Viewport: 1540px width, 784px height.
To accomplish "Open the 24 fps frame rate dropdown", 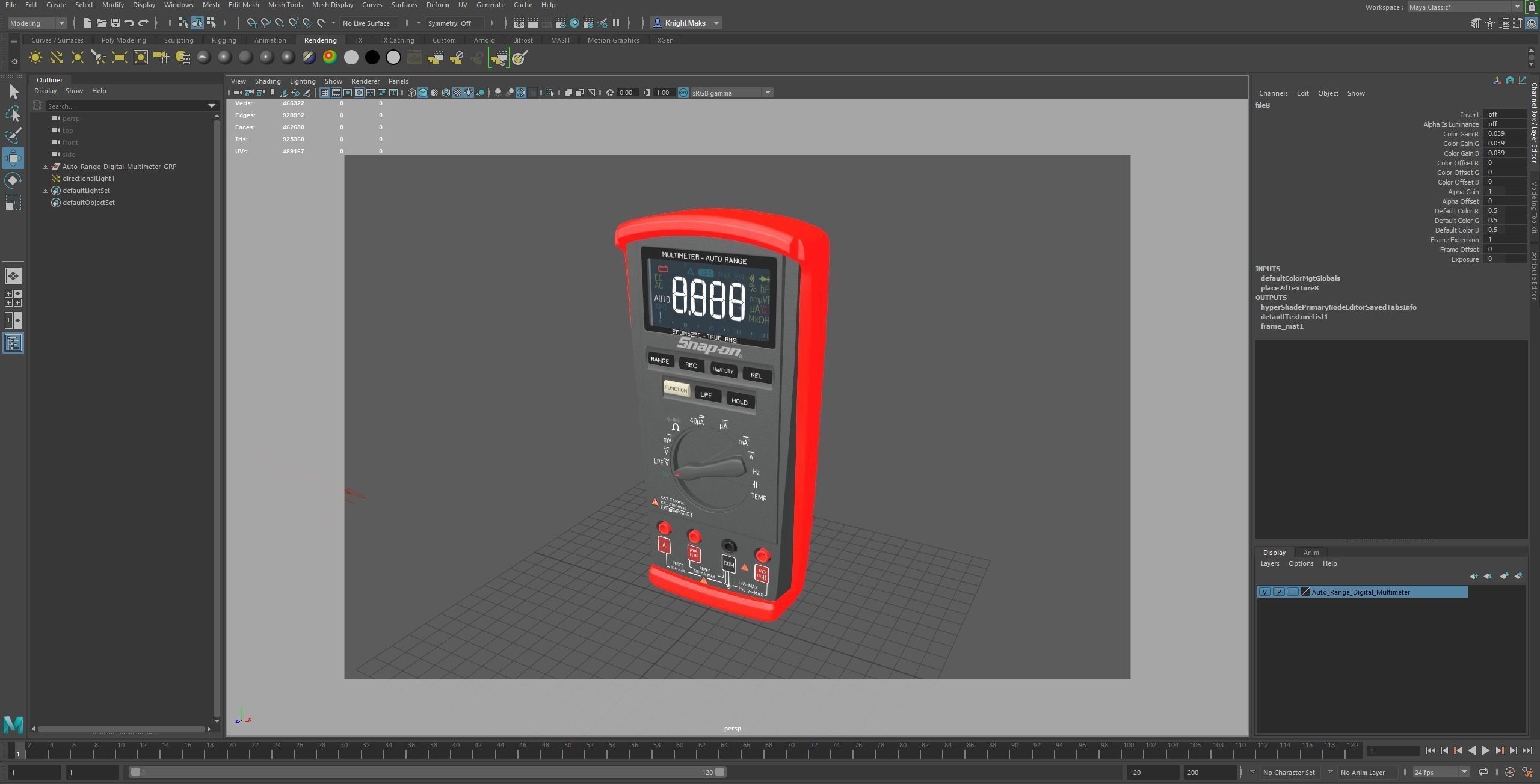I will 1441,772.
